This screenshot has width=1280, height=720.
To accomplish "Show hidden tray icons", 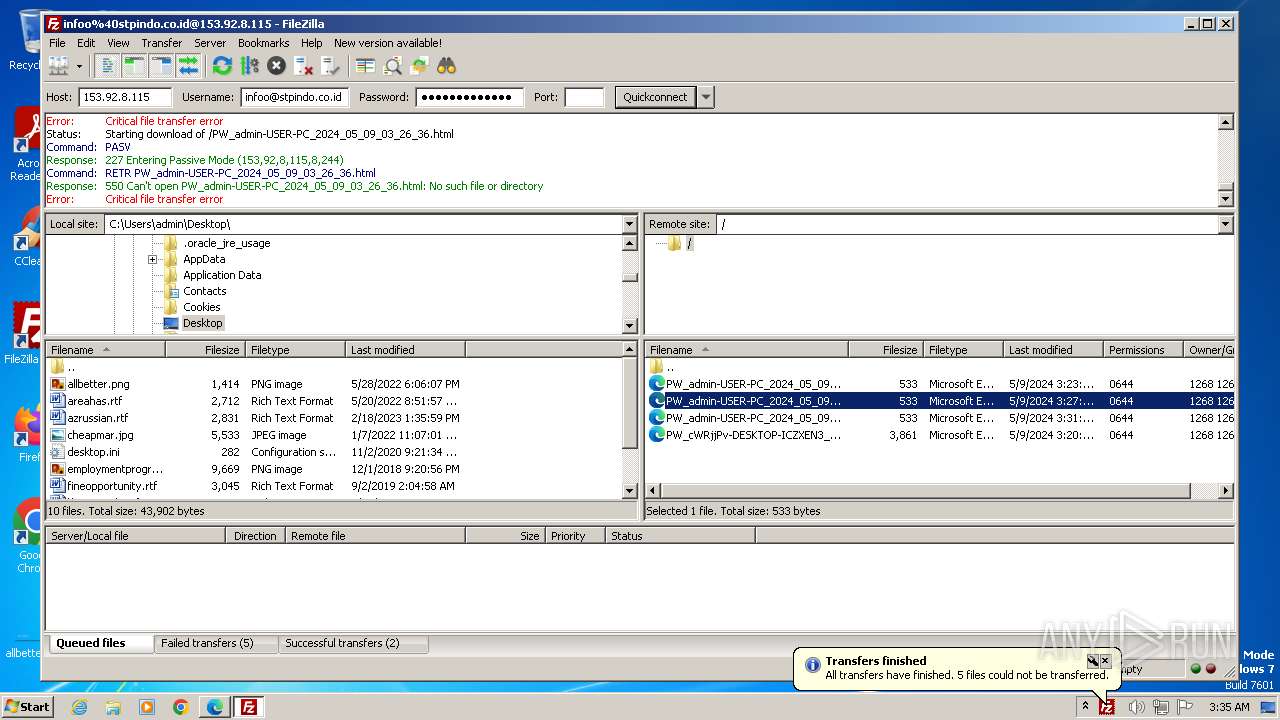I will (1085, 706).
